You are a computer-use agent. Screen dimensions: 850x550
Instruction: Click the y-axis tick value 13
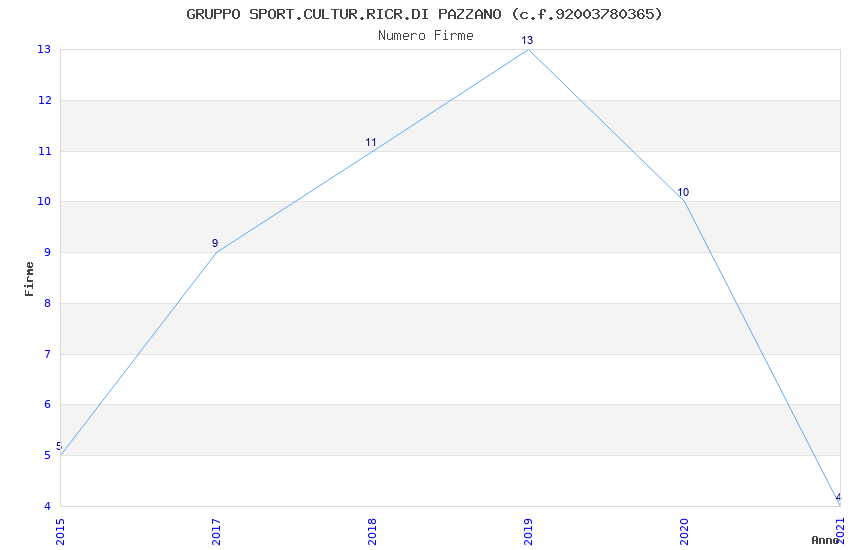44,49
